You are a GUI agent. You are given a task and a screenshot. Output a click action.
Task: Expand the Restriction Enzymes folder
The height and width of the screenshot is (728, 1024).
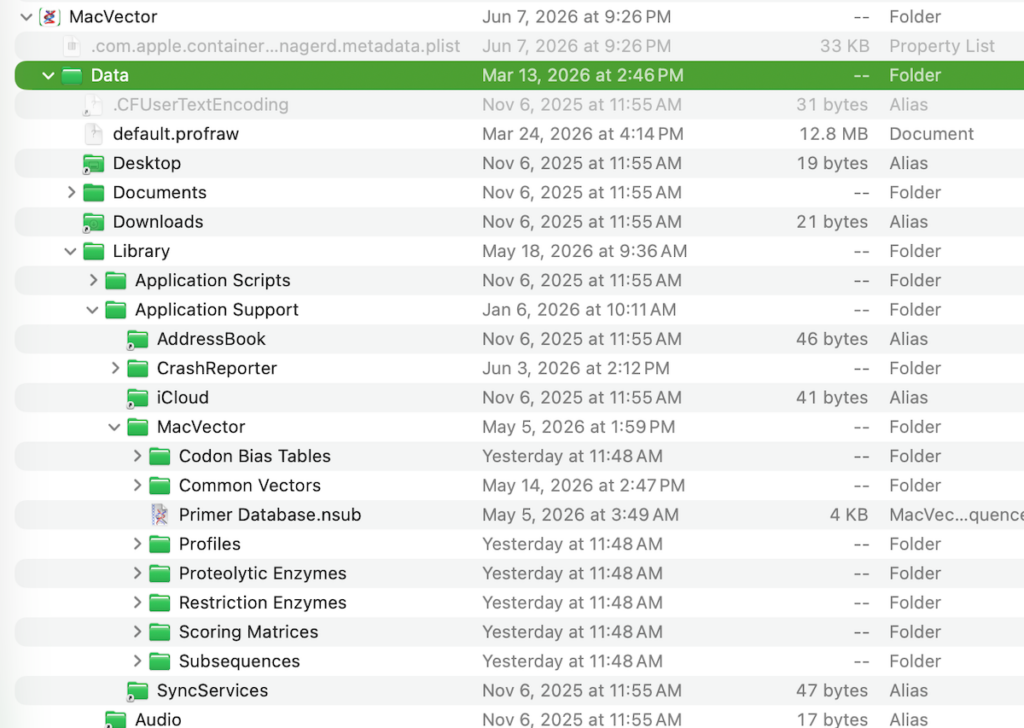coord(137,603)
